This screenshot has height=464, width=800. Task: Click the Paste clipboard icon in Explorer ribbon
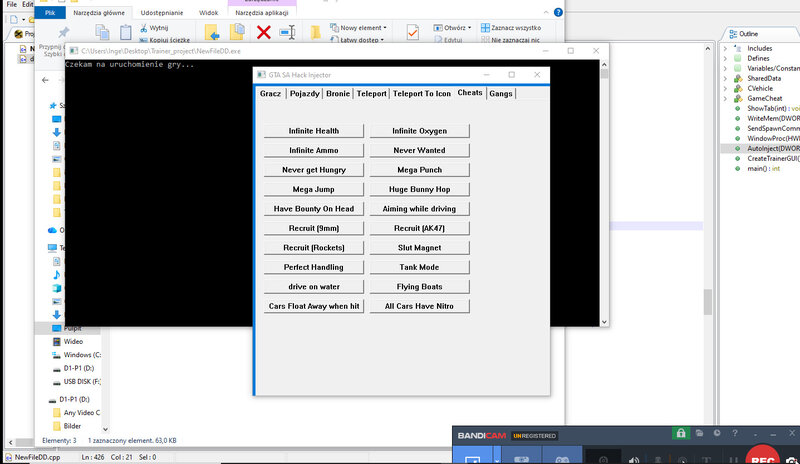point(126,33)
